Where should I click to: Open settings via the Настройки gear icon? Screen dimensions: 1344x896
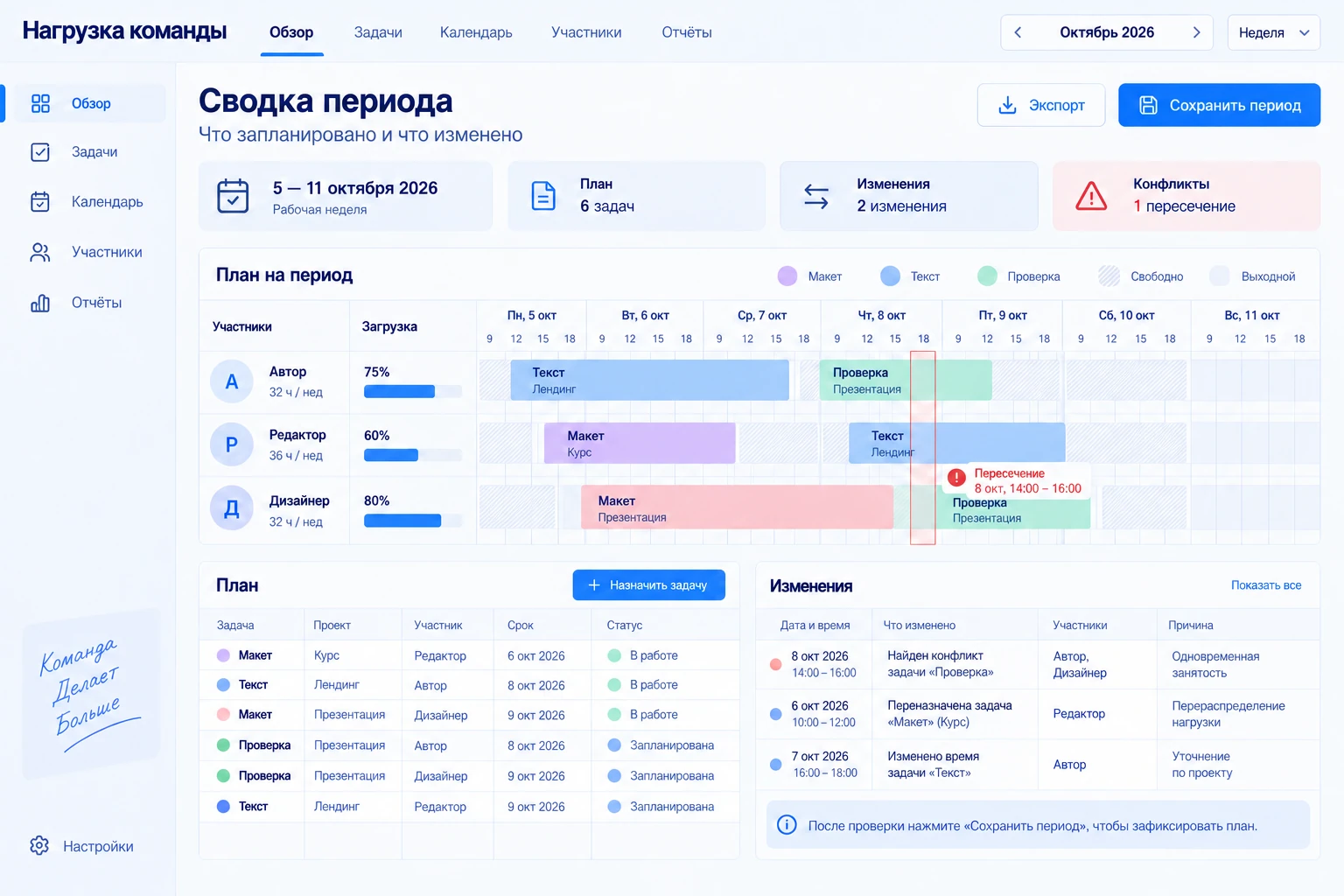[39, 846]
